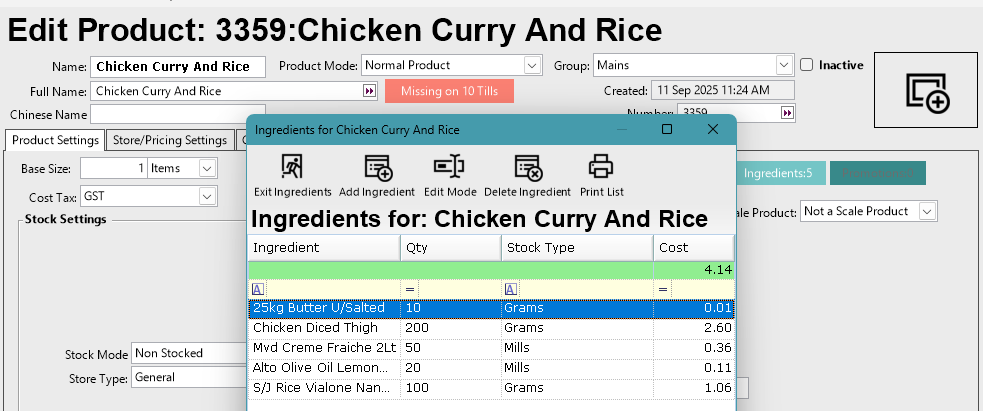Click the add image icon box
The image size is (983, 411).
coord(926,90)
